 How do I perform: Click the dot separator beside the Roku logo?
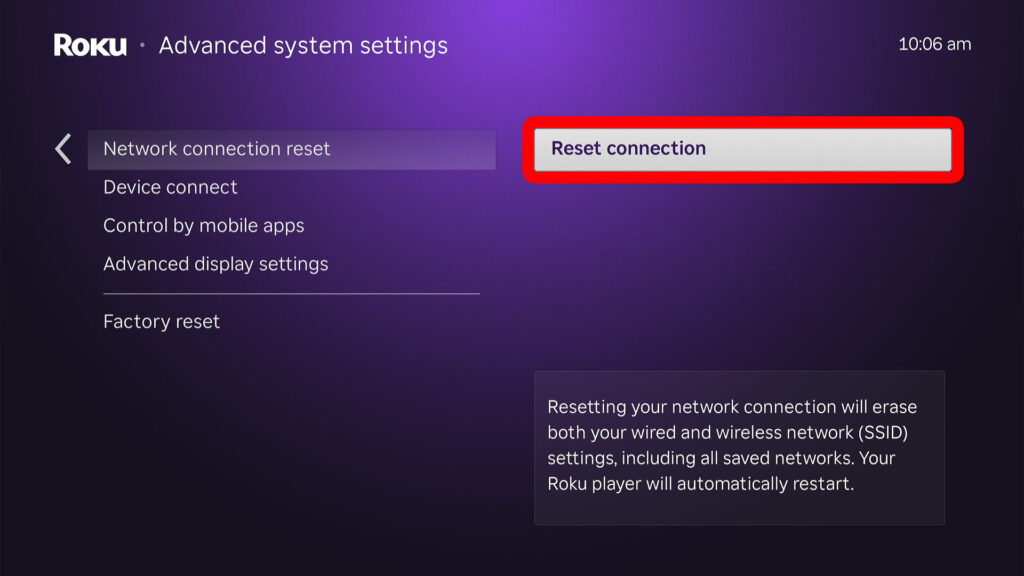click(x=142, y=46)
